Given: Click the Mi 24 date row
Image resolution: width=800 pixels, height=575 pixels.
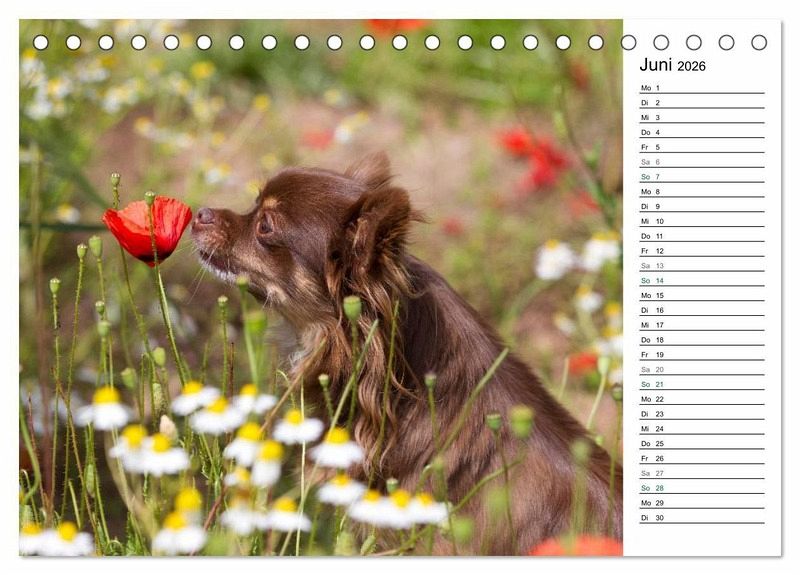Looking at the screenshot, I should [x=700, y=429].
